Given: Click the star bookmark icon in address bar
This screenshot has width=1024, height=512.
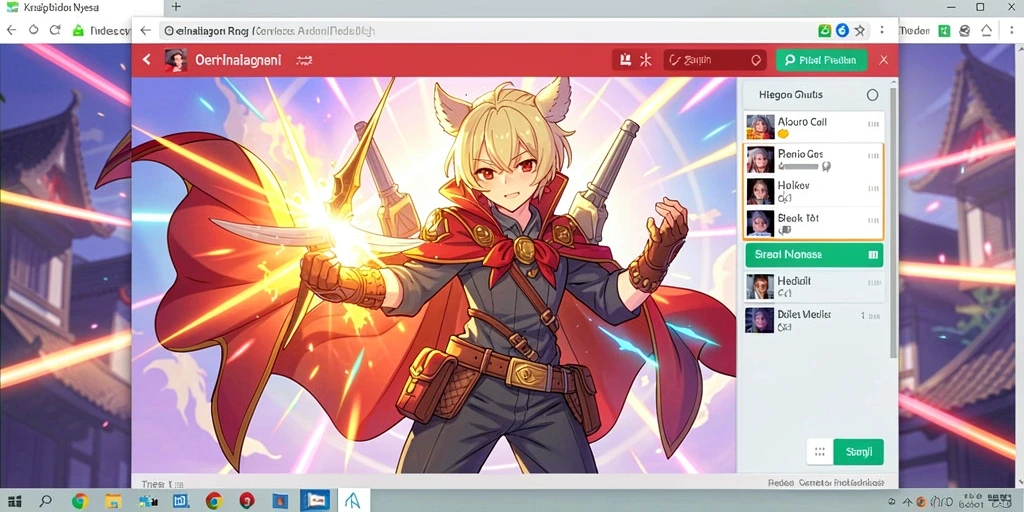Looking at the screenshot, I should (859, 30).
